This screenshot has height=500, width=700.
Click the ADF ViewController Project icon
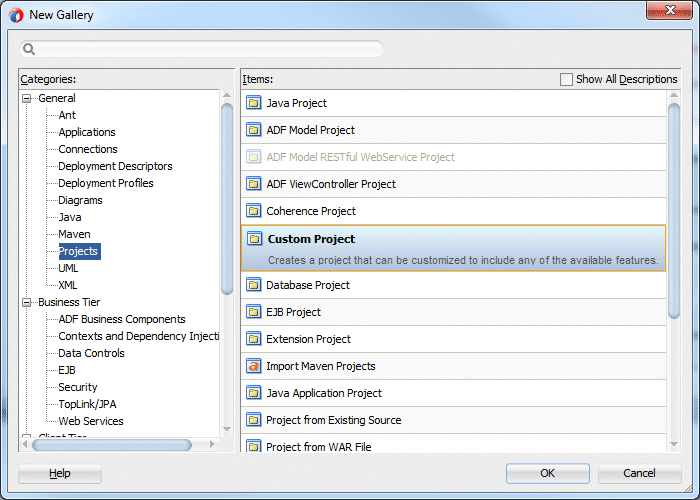click(254, 184)
